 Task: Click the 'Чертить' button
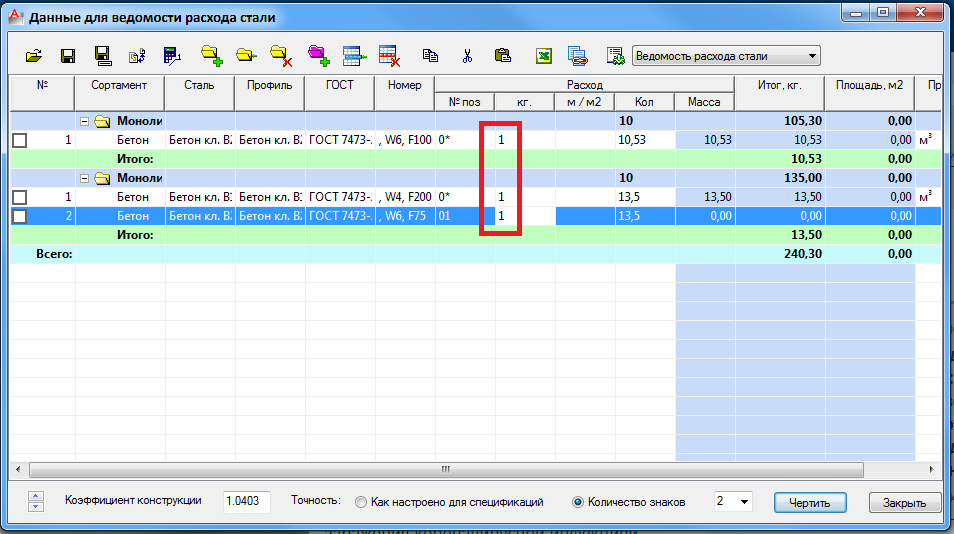tap(810, 502)
